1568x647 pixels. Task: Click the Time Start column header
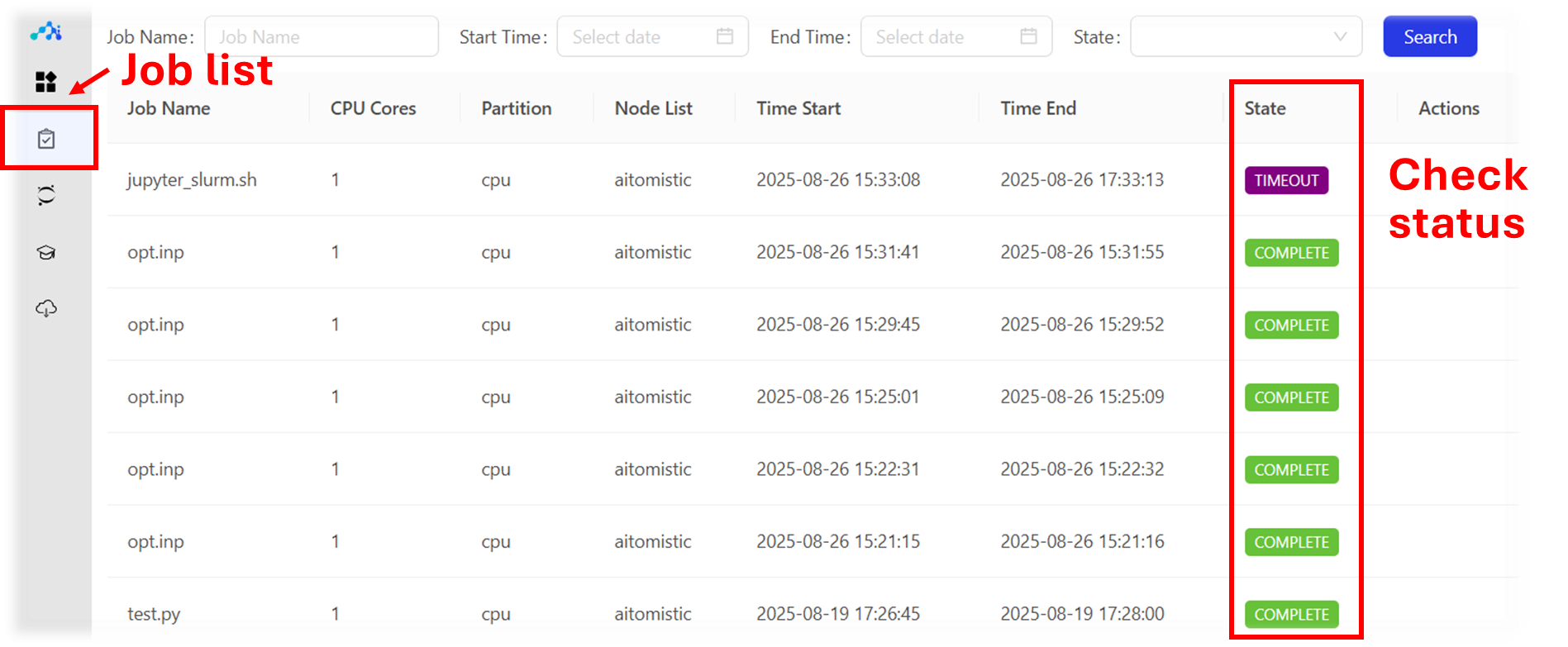[x=798, y=108]
